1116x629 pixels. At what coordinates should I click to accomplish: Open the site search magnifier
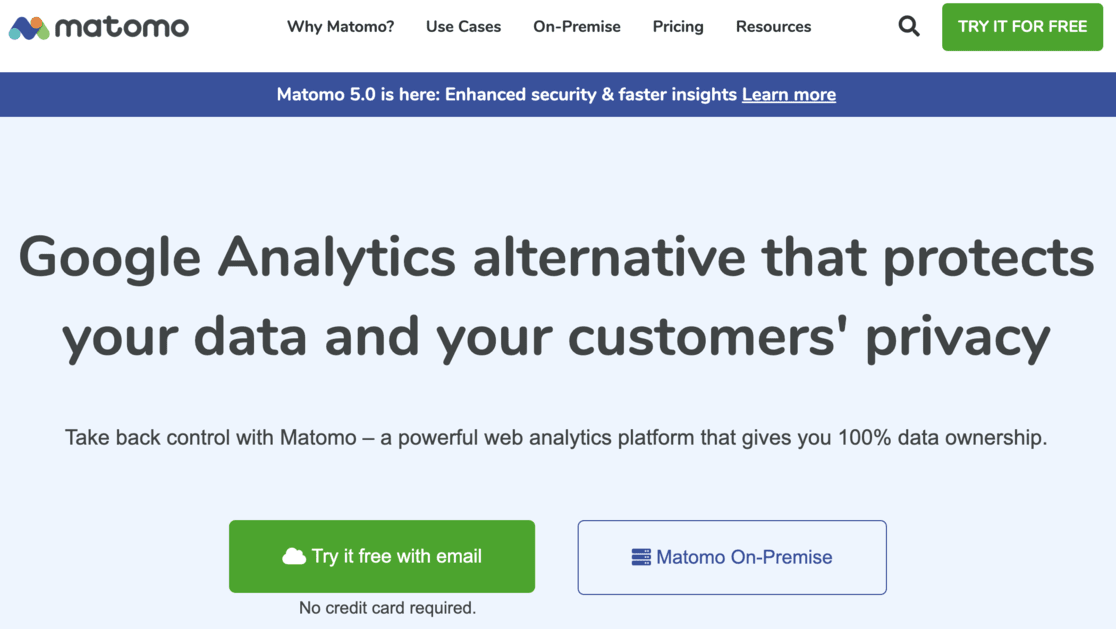point(908,26)
